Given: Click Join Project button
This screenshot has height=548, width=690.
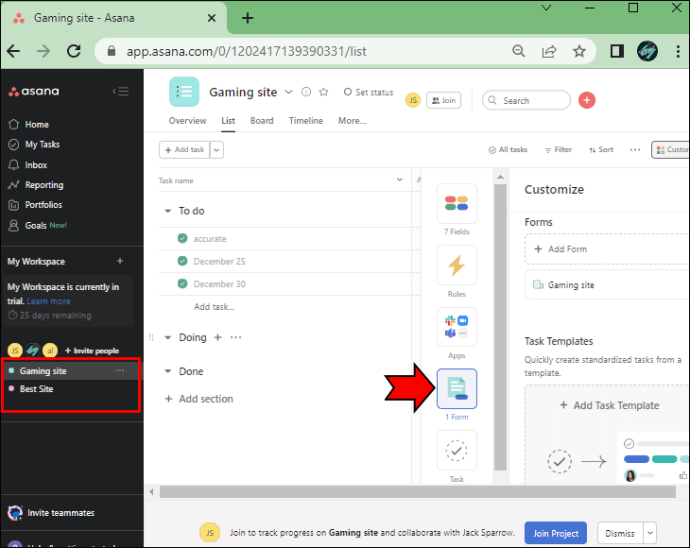Looking at the screenshot, I should click(x=556, y=533).
